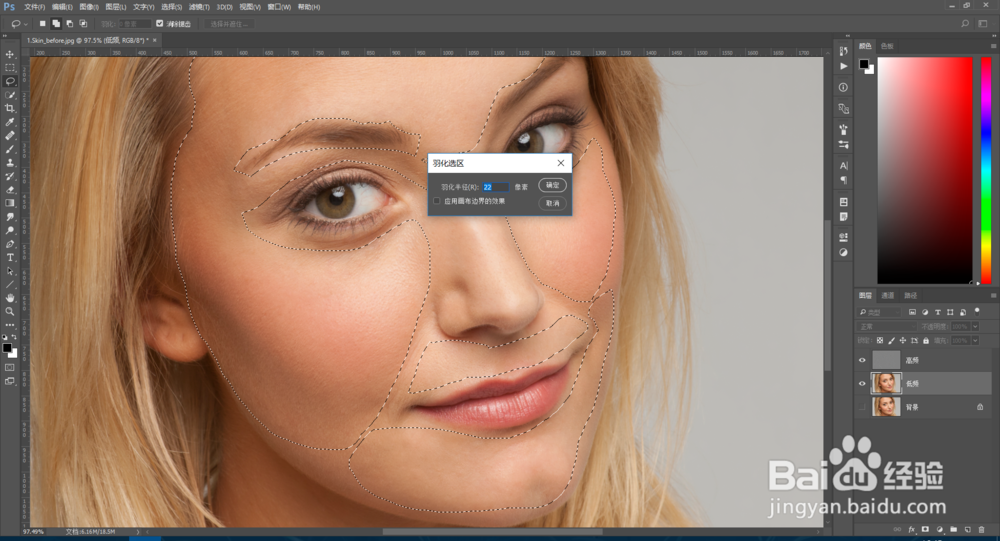Open layer filter type dropdown 类型
Screen dimensions: 1000x541
click(879, 312)
